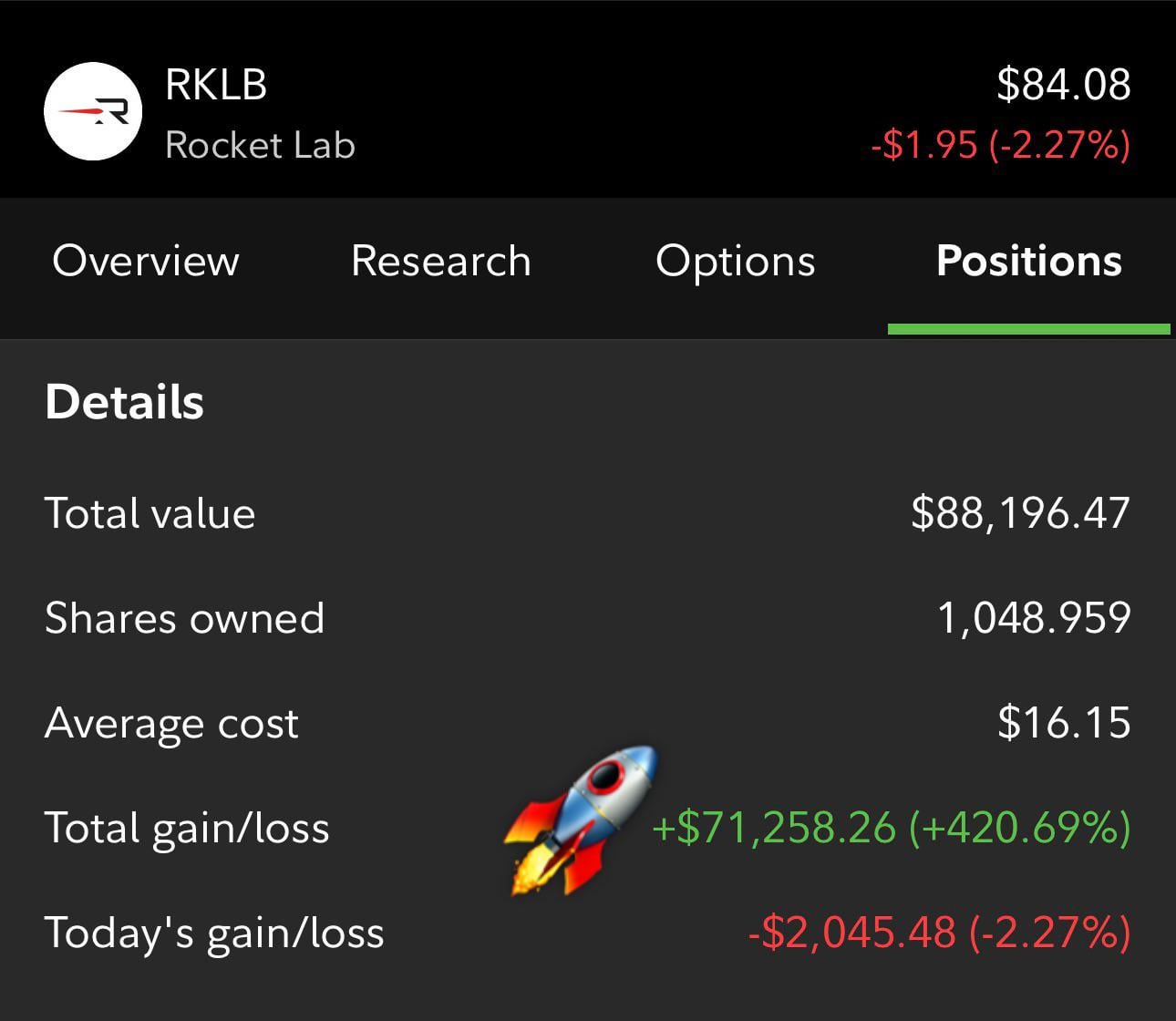Tap the $88,196.47 total value amount
Image resolution: width=1176 pixels, height=1021 pixels.
point(1020,513)
